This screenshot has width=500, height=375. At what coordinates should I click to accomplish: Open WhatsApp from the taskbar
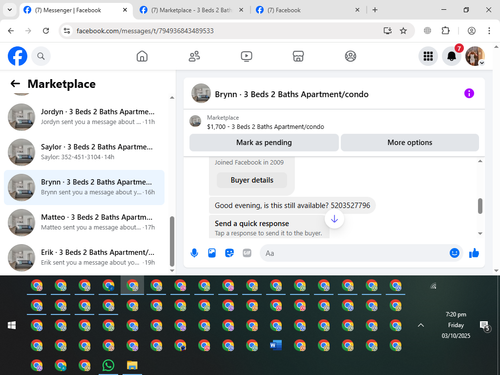(x=108, y=365)
